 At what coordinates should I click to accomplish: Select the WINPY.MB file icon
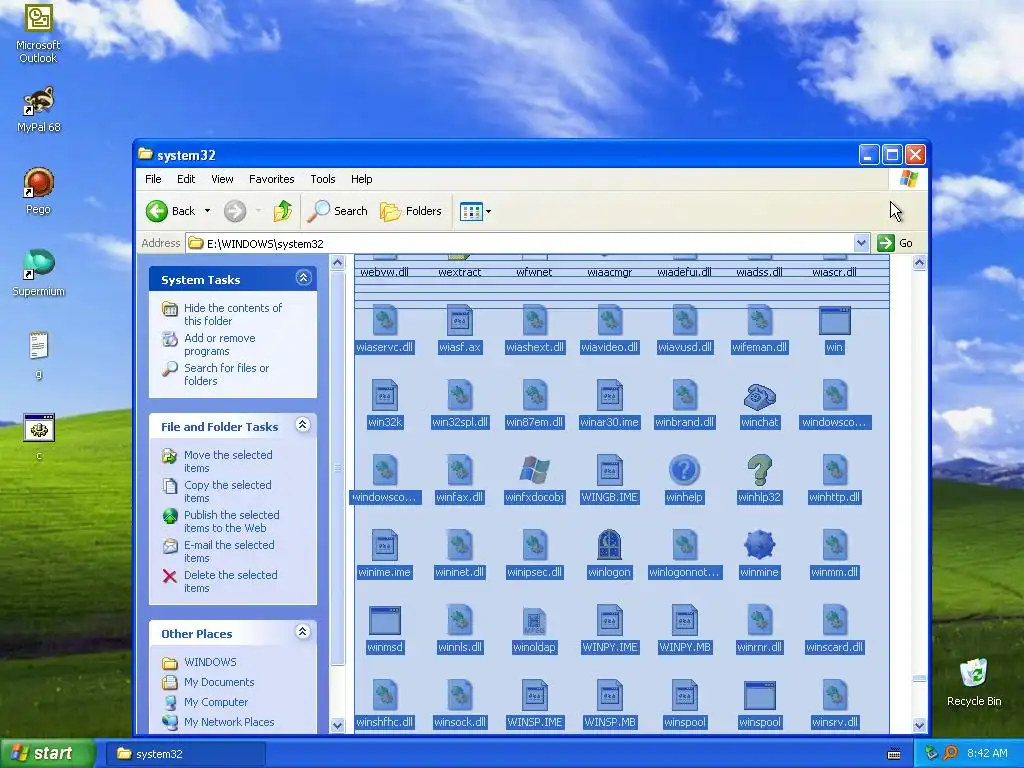point(684,620)
